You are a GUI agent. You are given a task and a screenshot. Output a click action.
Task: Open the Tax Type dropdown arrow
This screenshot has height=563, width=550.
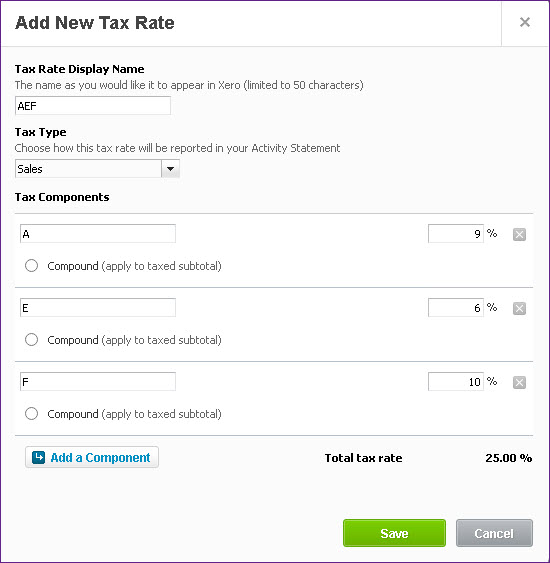pyautogui.click(x=171, y=169)
